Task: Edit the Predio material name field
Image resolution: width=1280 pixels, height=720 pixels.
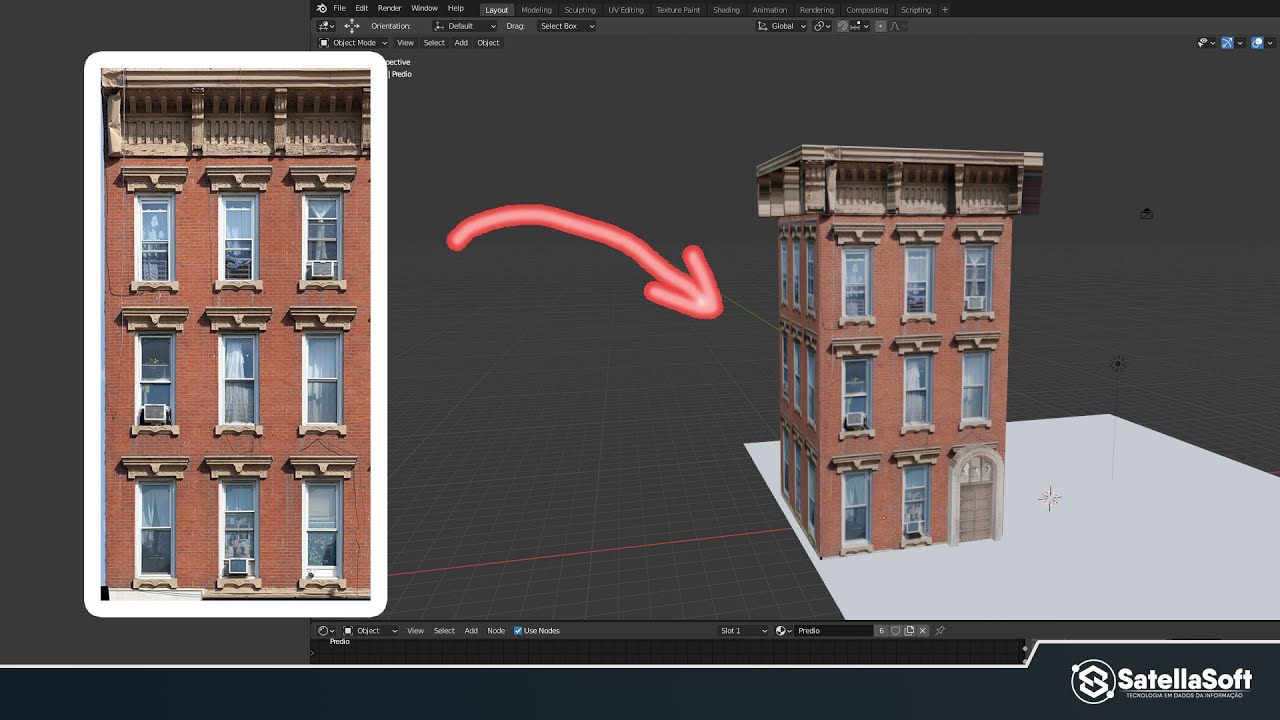Action: [x=834, y=631]
